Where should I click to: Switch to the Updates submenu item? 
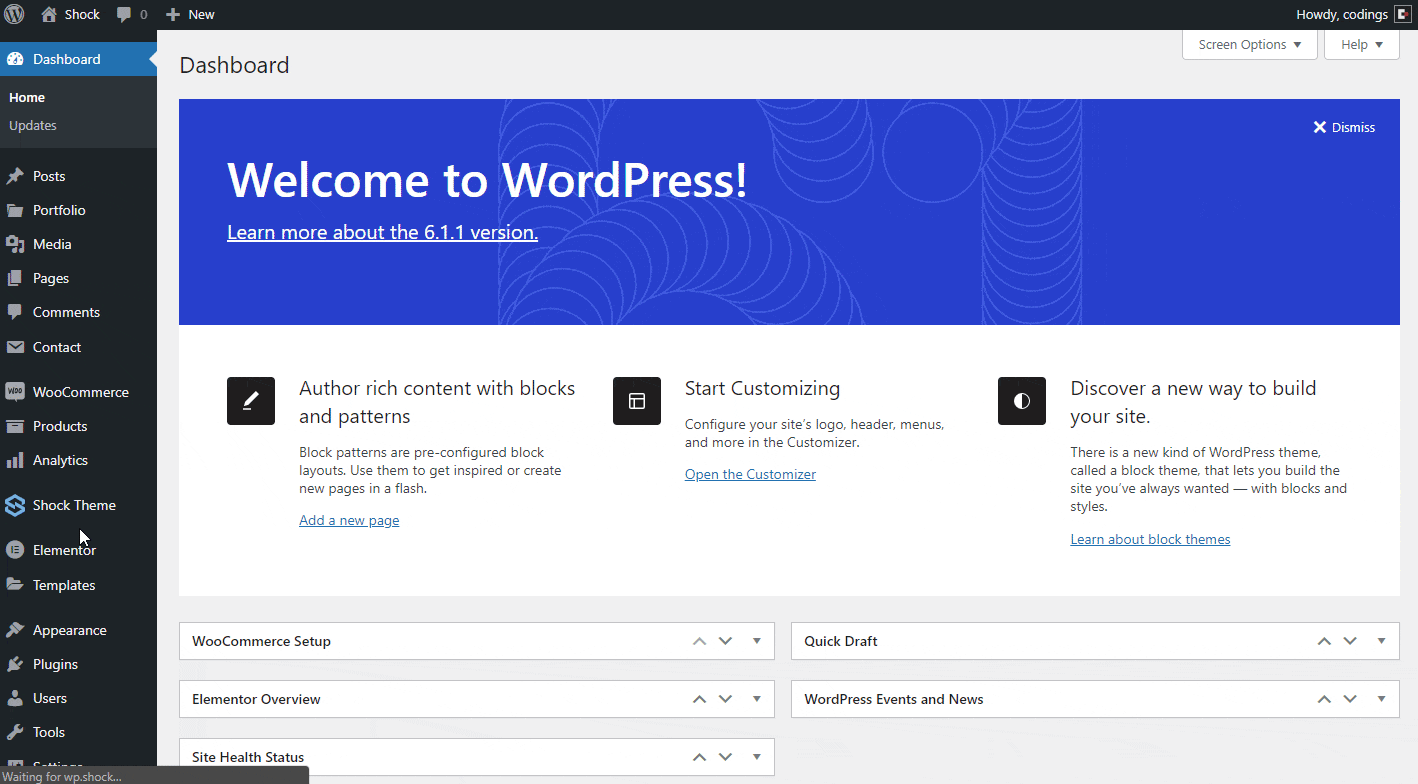click(x=33, y=125)
